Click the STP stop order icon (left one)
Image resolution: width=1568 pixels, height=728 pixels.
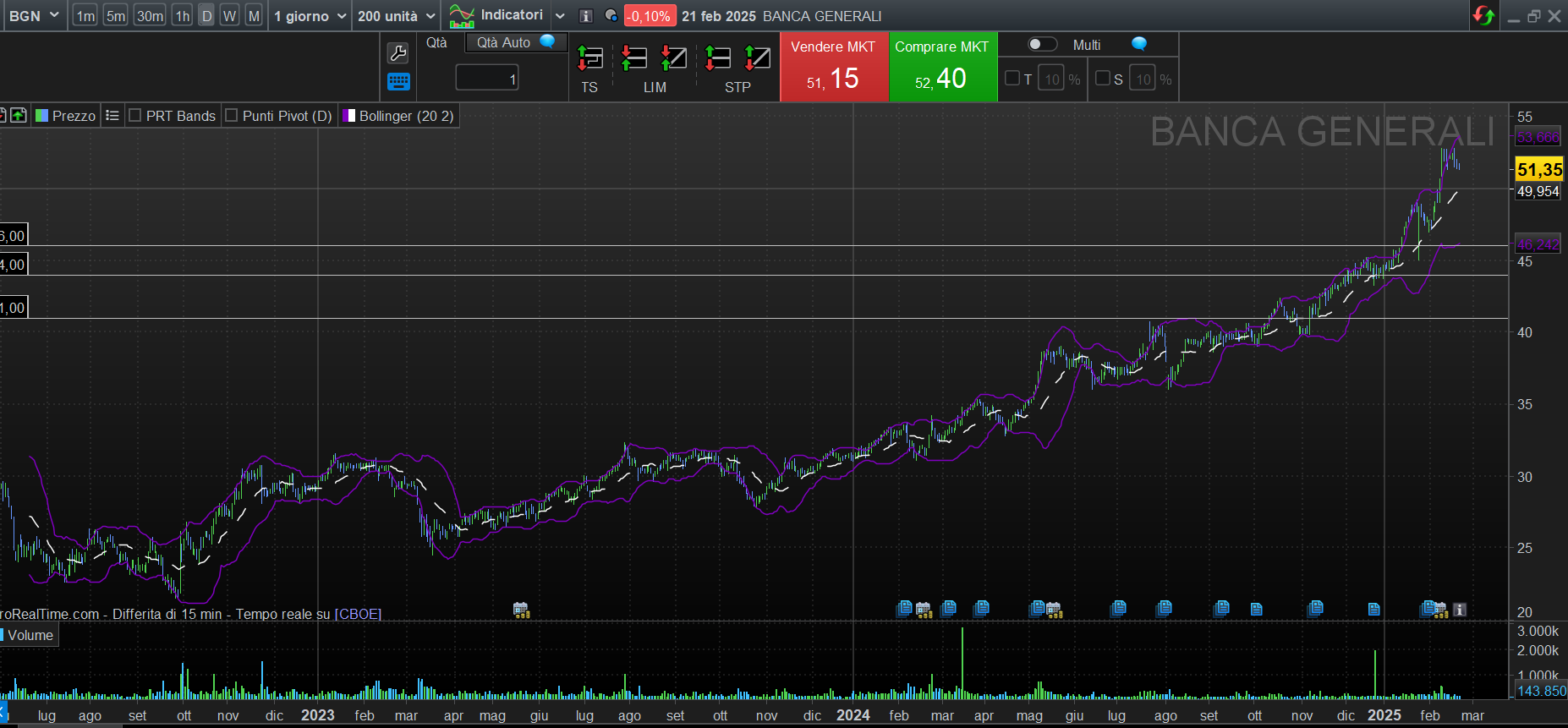[x=718, y=58]
